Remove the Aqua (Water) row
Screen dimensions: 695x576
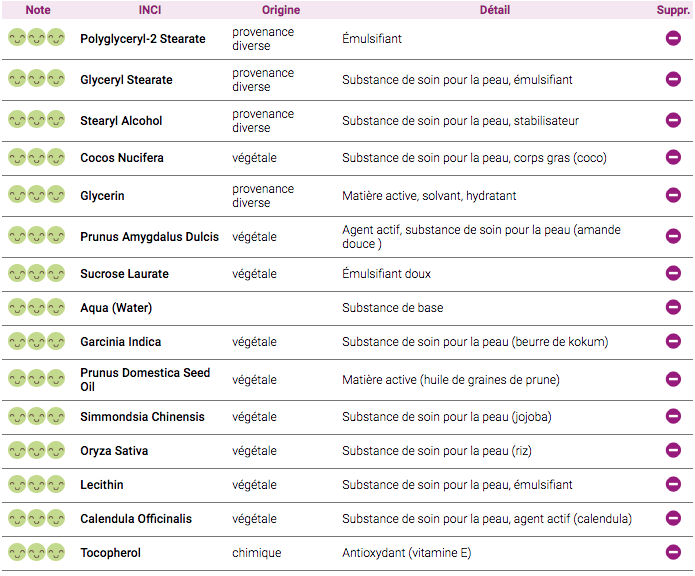click(673, 307)
